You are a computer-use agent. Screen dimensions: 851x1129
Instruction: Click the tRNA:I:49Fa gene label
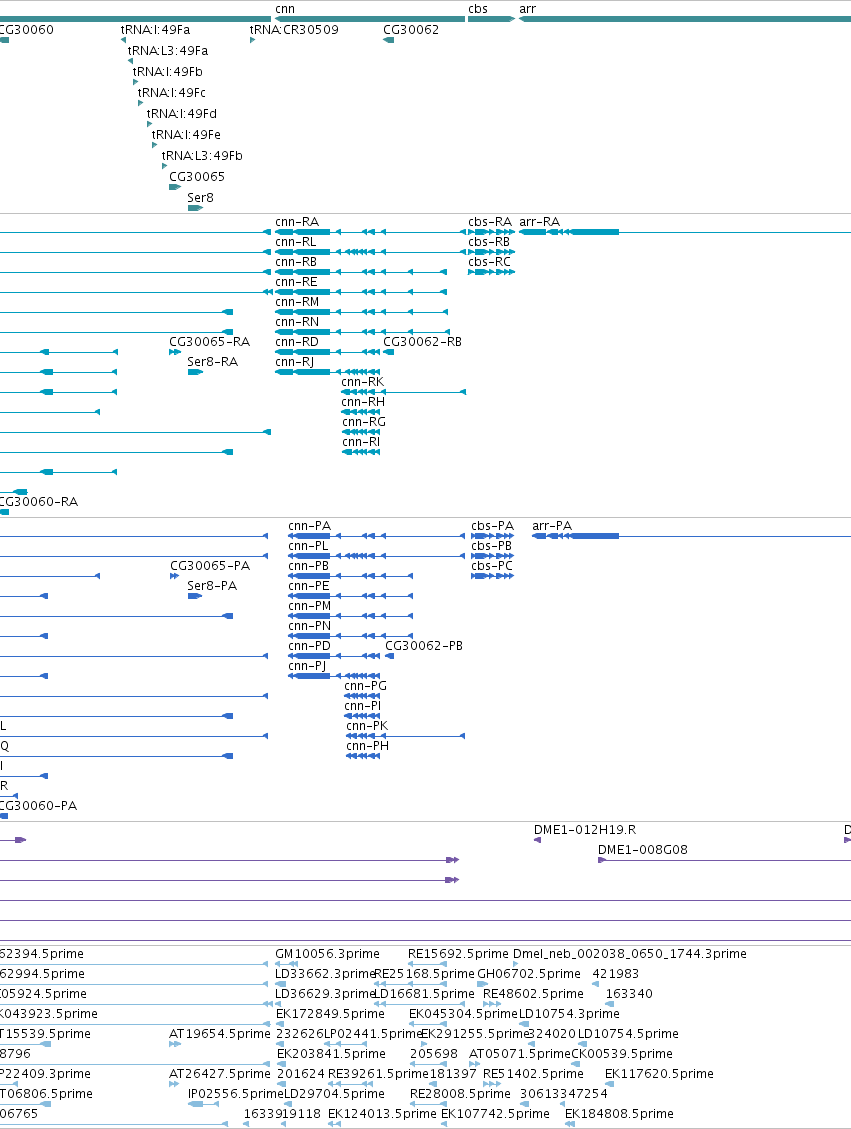156,30
